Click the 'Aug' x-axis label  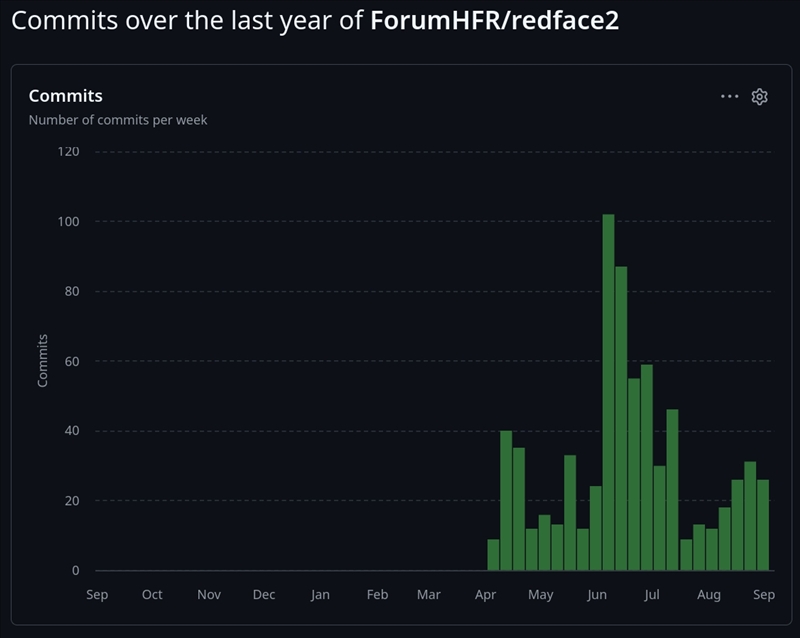click(709, 595)
